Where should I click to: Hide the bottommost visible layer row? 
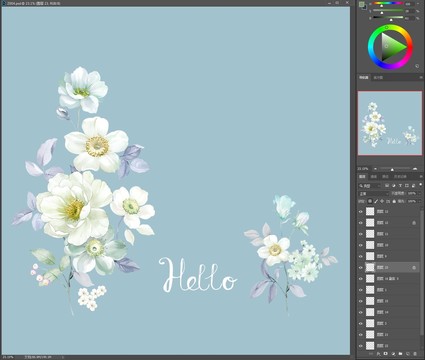coord(361,346)
